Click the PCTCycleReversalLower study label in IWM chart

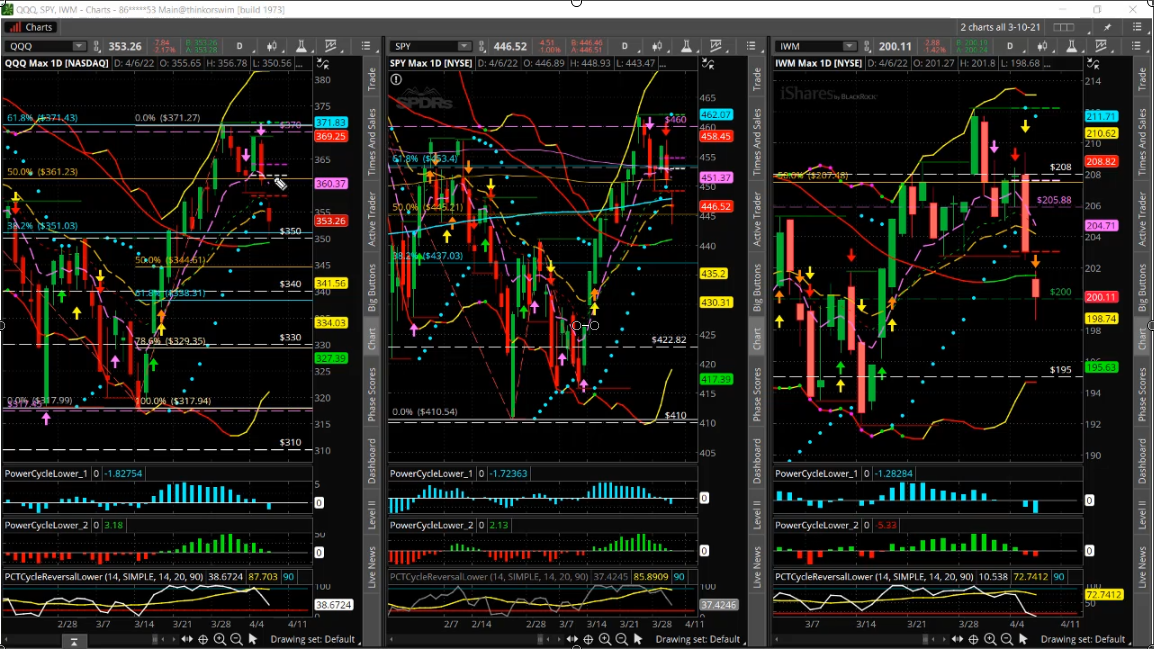(x=874, y=577)
